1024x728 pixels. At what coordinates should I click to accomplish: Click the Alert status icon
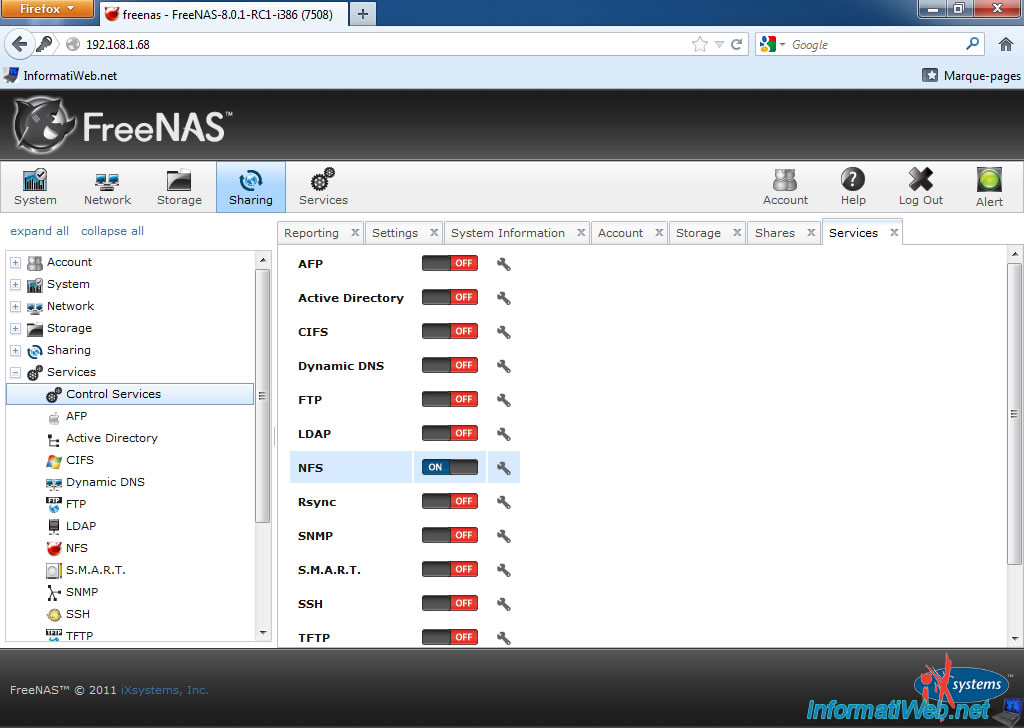pos(988,186)
